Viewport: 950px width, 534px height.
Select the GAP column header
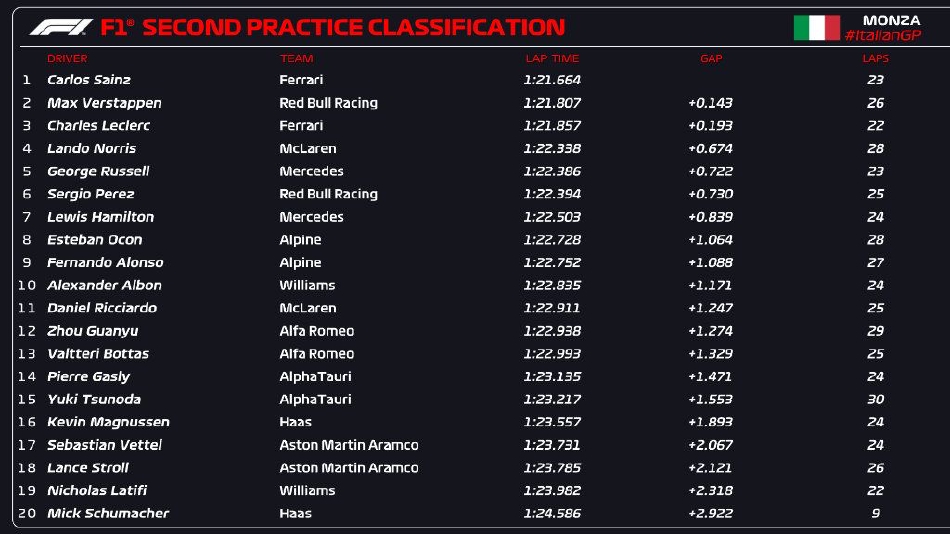(711, 59)
